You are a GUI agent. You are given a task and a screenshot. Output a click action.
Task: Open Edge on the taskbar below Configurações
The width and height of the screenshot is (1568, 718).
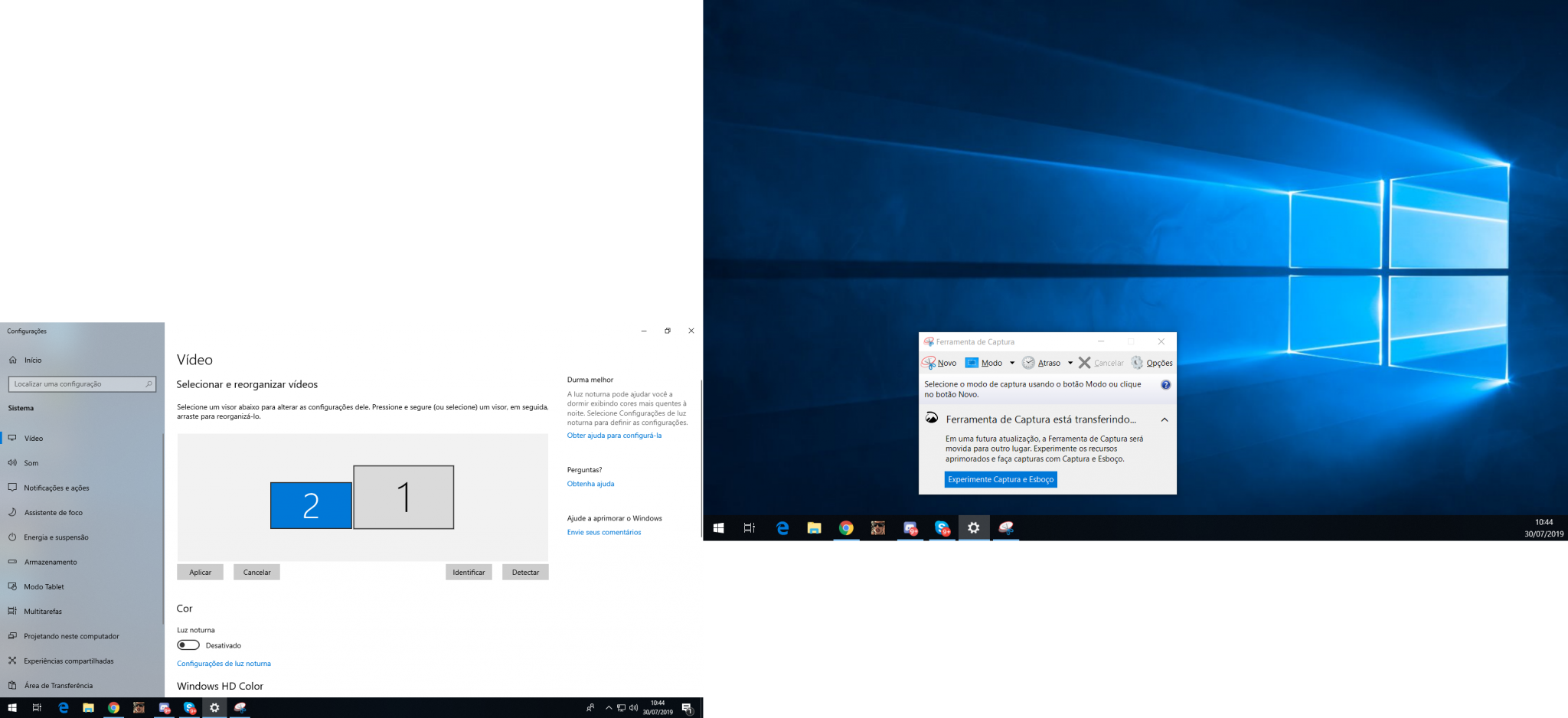64,708
